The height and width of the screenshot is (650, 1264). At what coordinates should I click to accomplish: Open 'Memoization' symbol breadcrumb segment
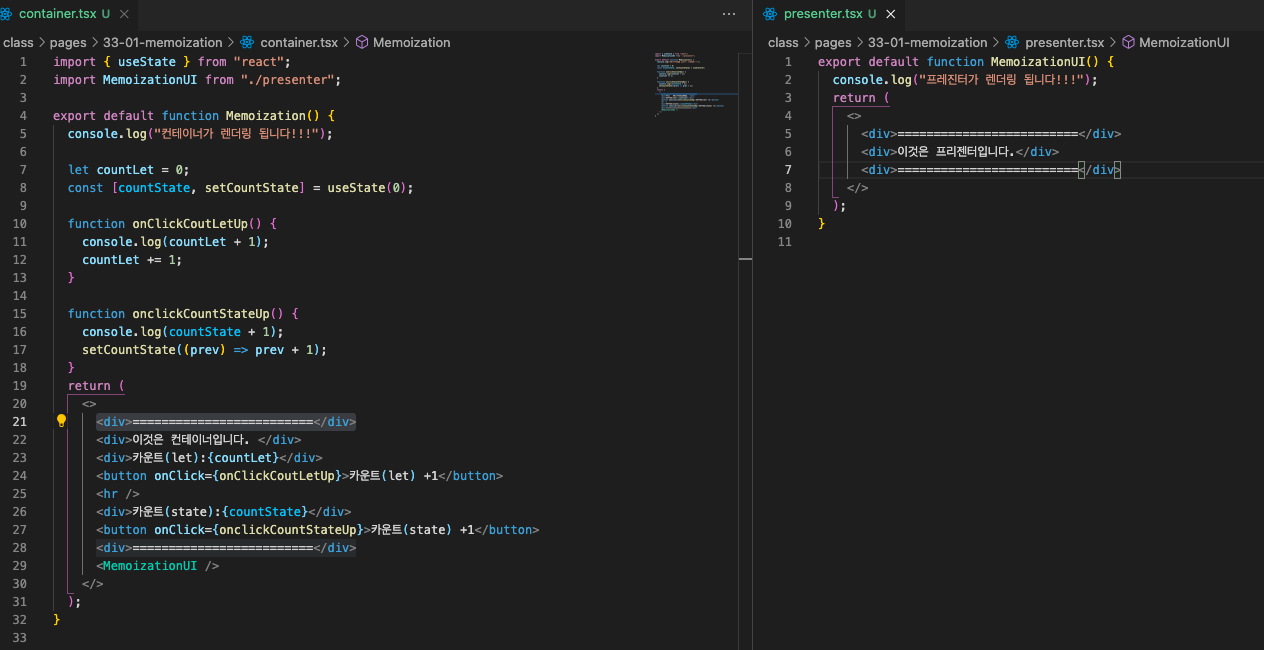[x=411, y=43]
